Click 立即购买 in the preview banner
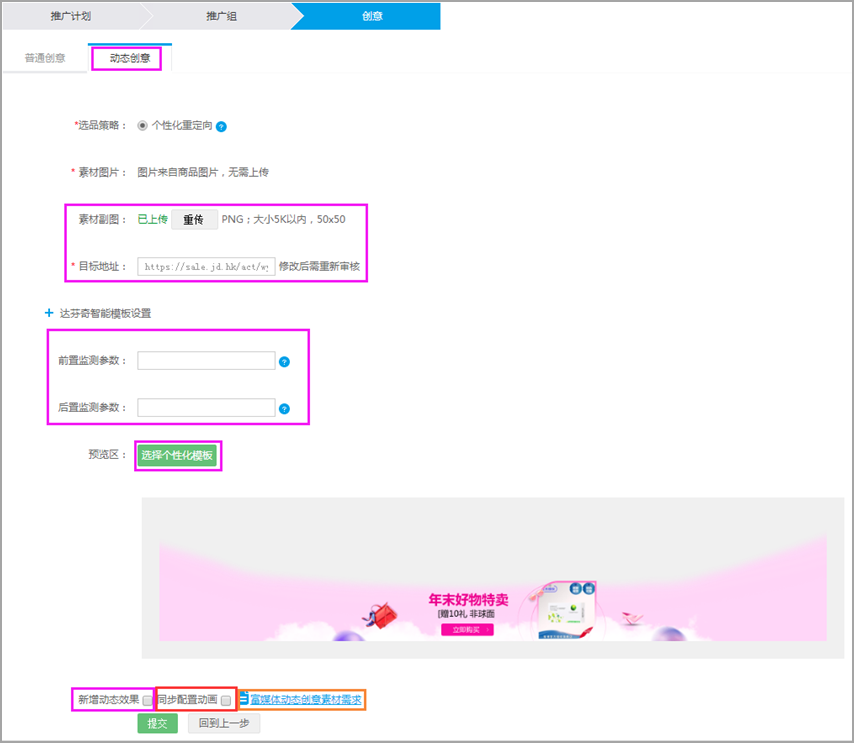Screen dimensions: 854x743 [467, 630]
